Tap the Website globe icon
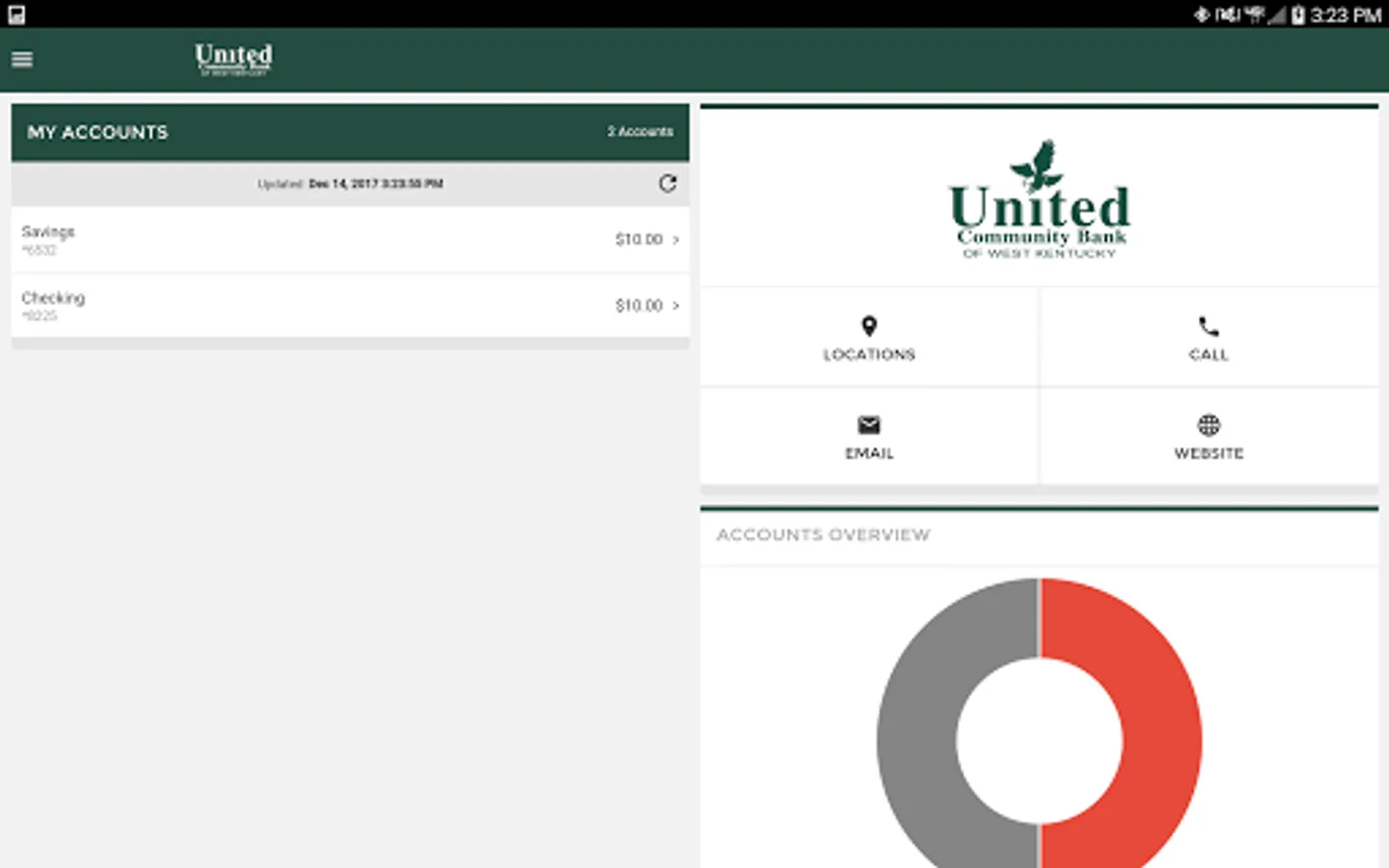Screen dimensions: 1389x868 [1209, 424]
